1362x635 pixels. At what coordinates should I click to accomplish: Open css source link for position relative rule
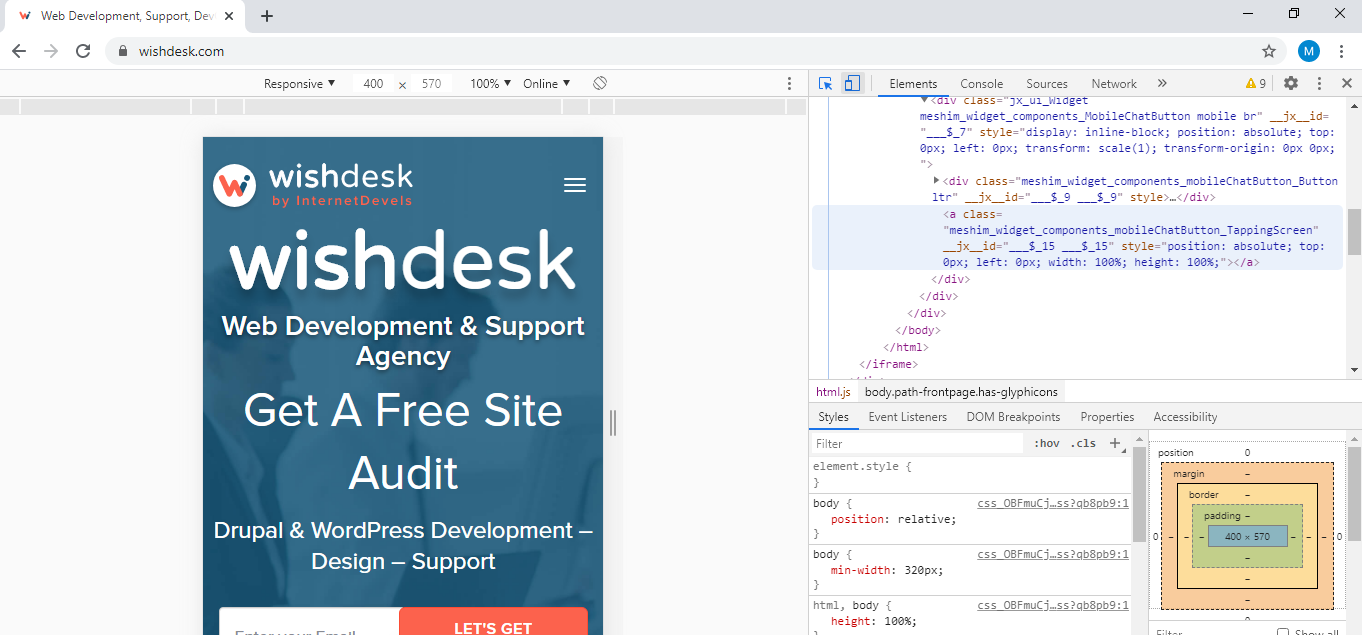coord(1053,503)
